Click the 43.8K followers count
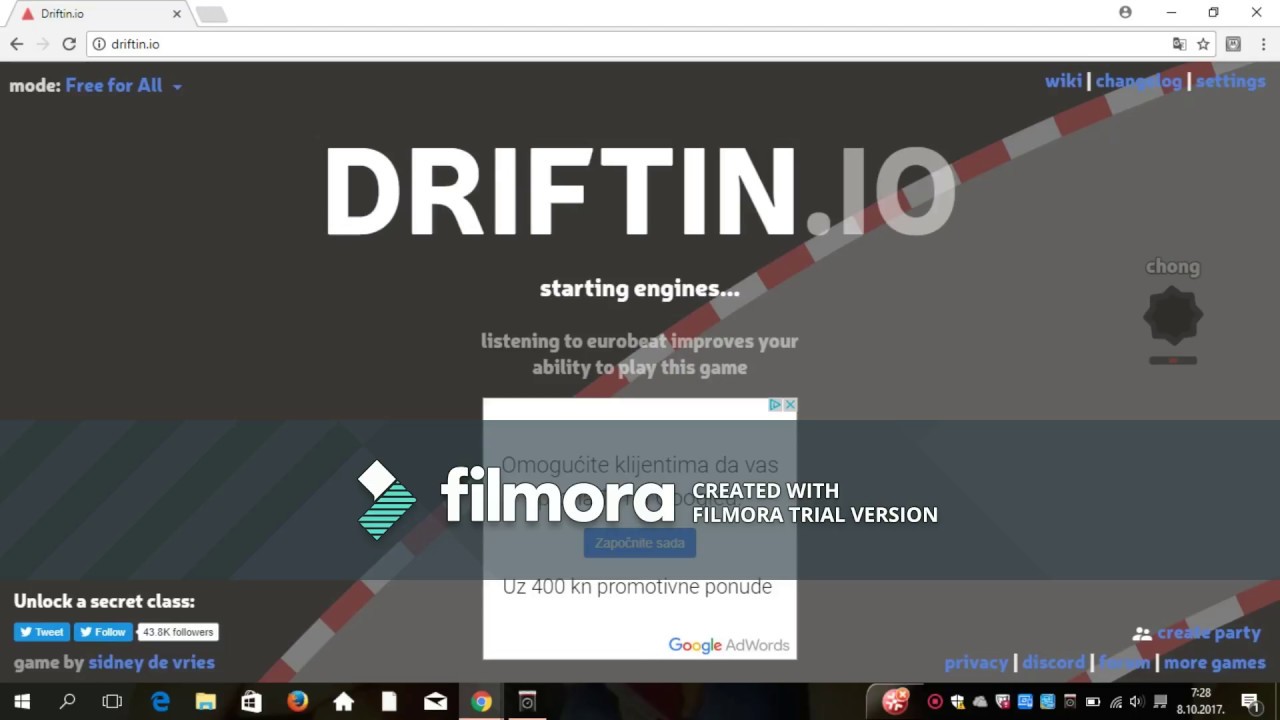This screenshot has height=720, width=1280. (178, 632)
